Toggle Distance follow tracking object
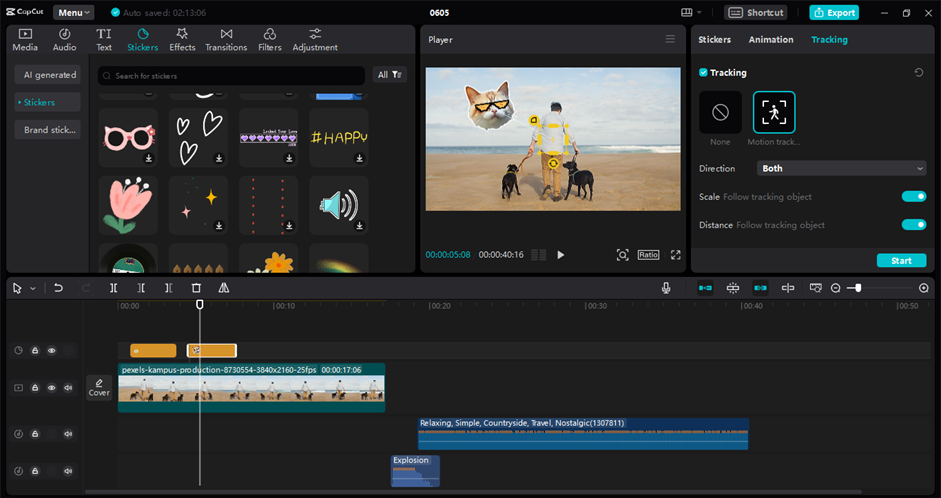Screen dimensions: 941x498 (x=913, y=225)
